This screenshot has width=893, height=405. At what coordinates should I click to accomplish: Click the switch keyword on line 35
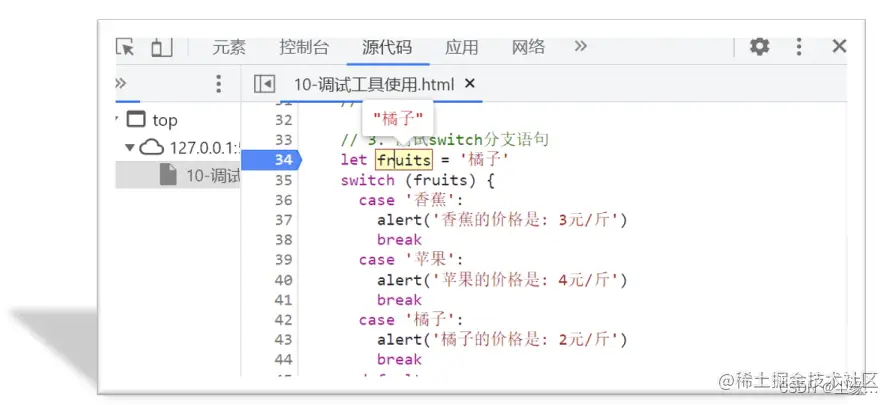coord(367,180)
